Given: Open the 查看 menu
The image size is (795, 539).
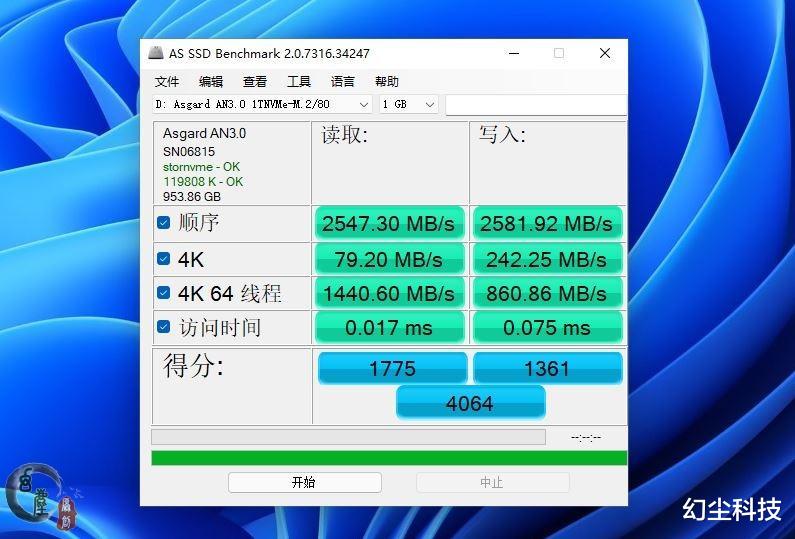Looking at the screenshot, I should 255,82.
